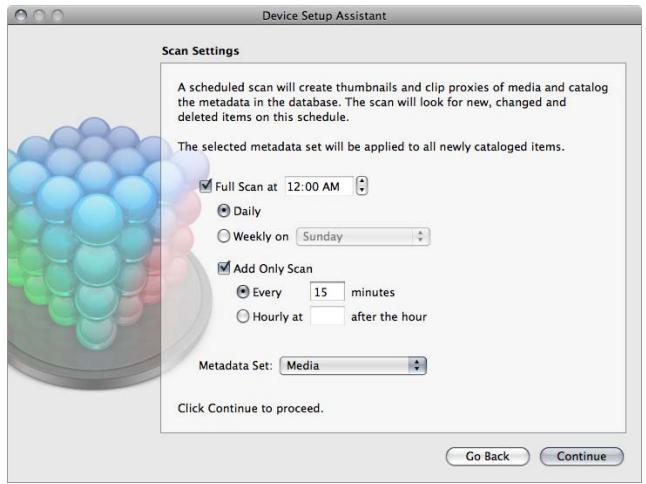Viewport: 646px width, 484px height.
Task: Select the Daily radio button
Action: click(223, 211)
